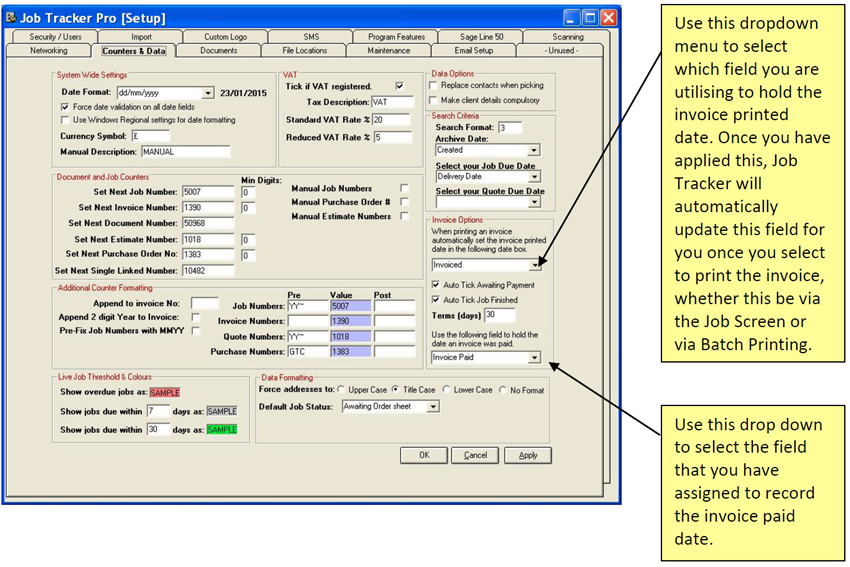Image resolution: width=850 pixels, height=567 pixels.
Task: Enable Pre-Fix Job Numbers with MMYY
Action: click(x=196, y=331)
